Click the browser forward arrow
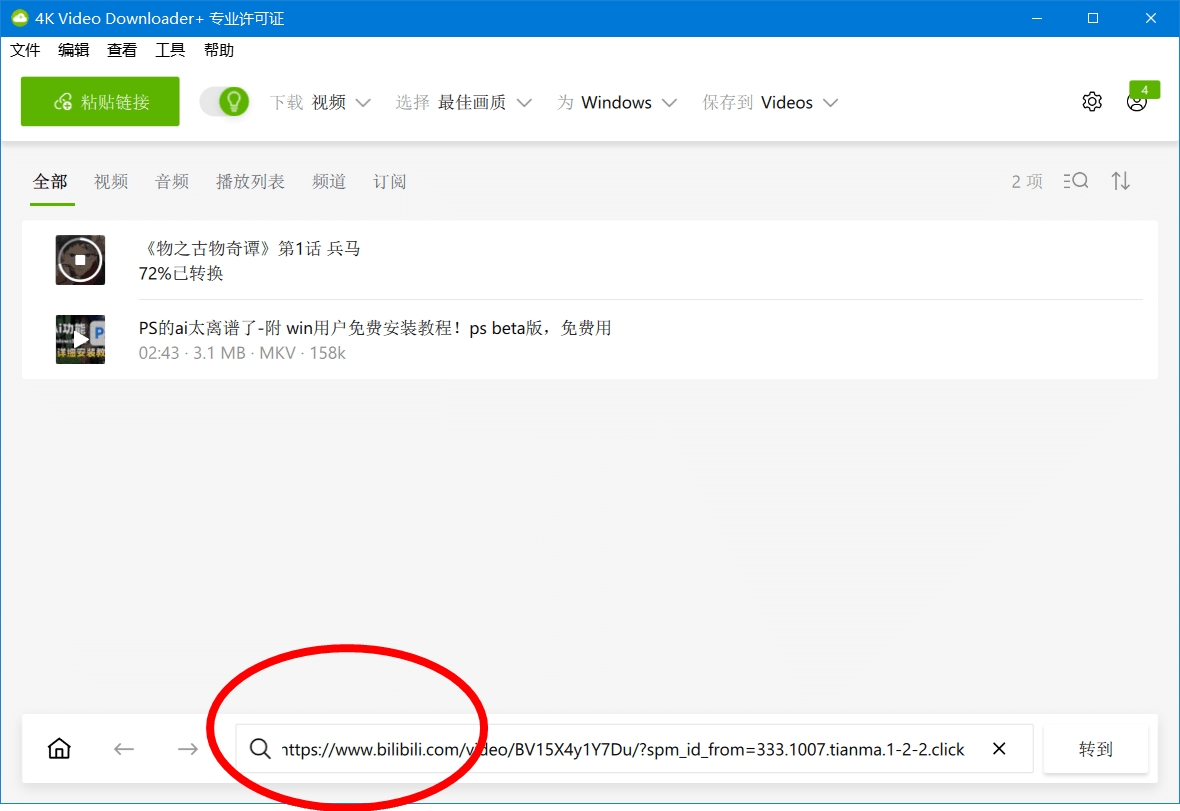 (187, 749)
